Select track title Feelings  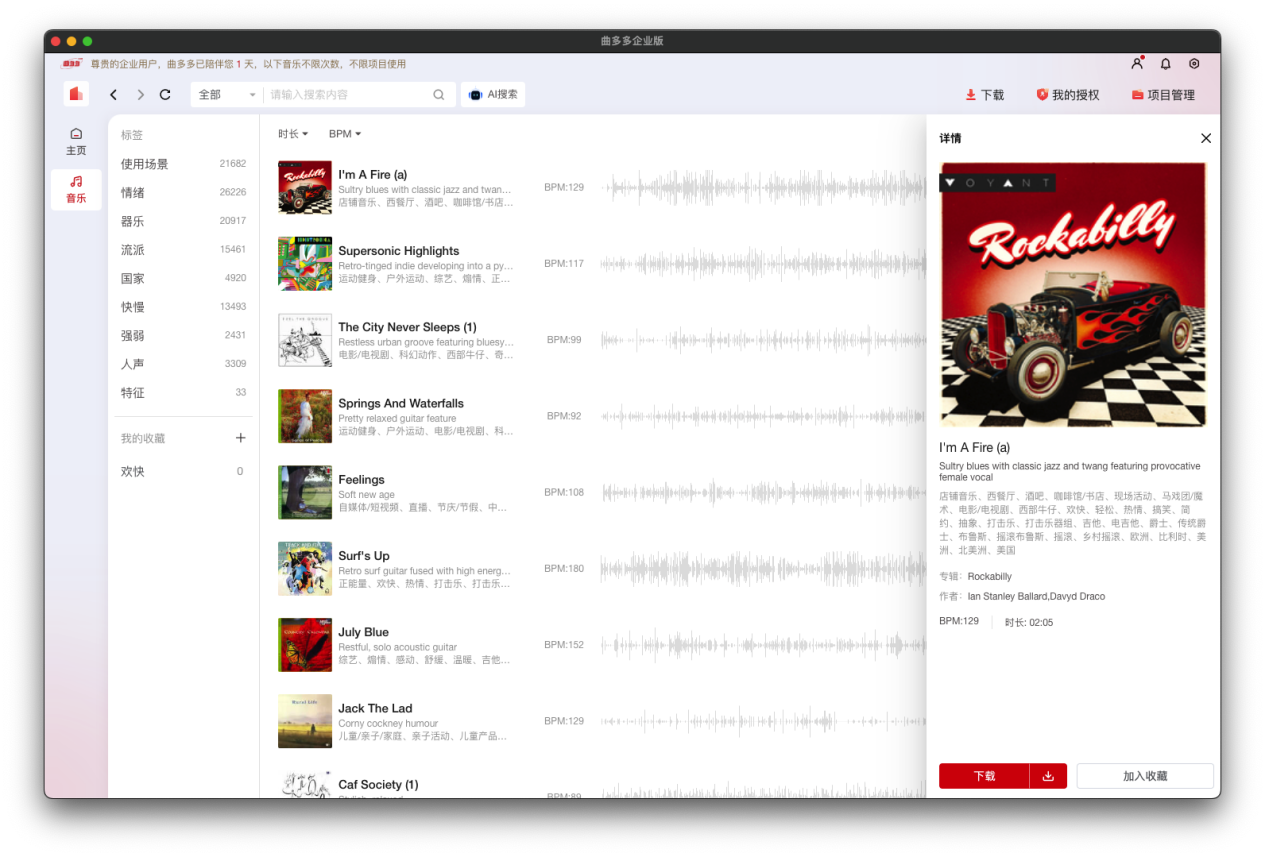point(361,480)
